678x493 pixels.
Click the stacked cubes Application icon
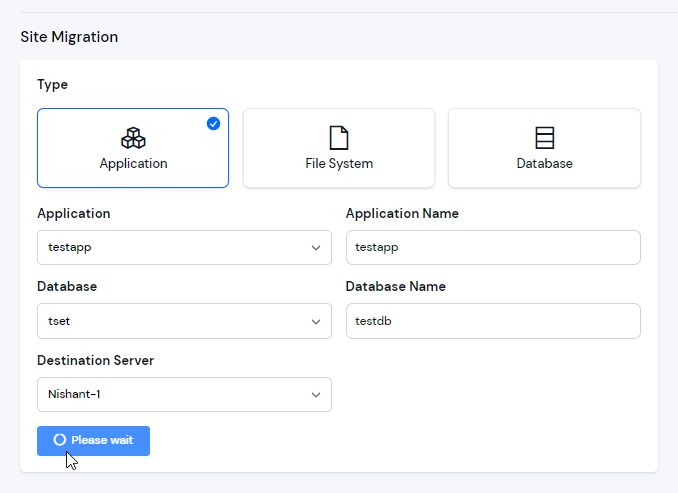tap(133, 138)
